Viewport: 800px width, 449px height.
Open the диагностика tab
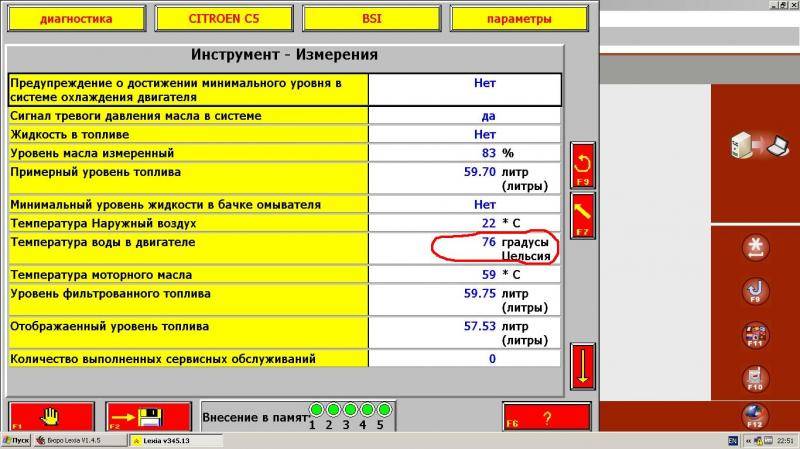pyautogui.click(x=76, y=18)
